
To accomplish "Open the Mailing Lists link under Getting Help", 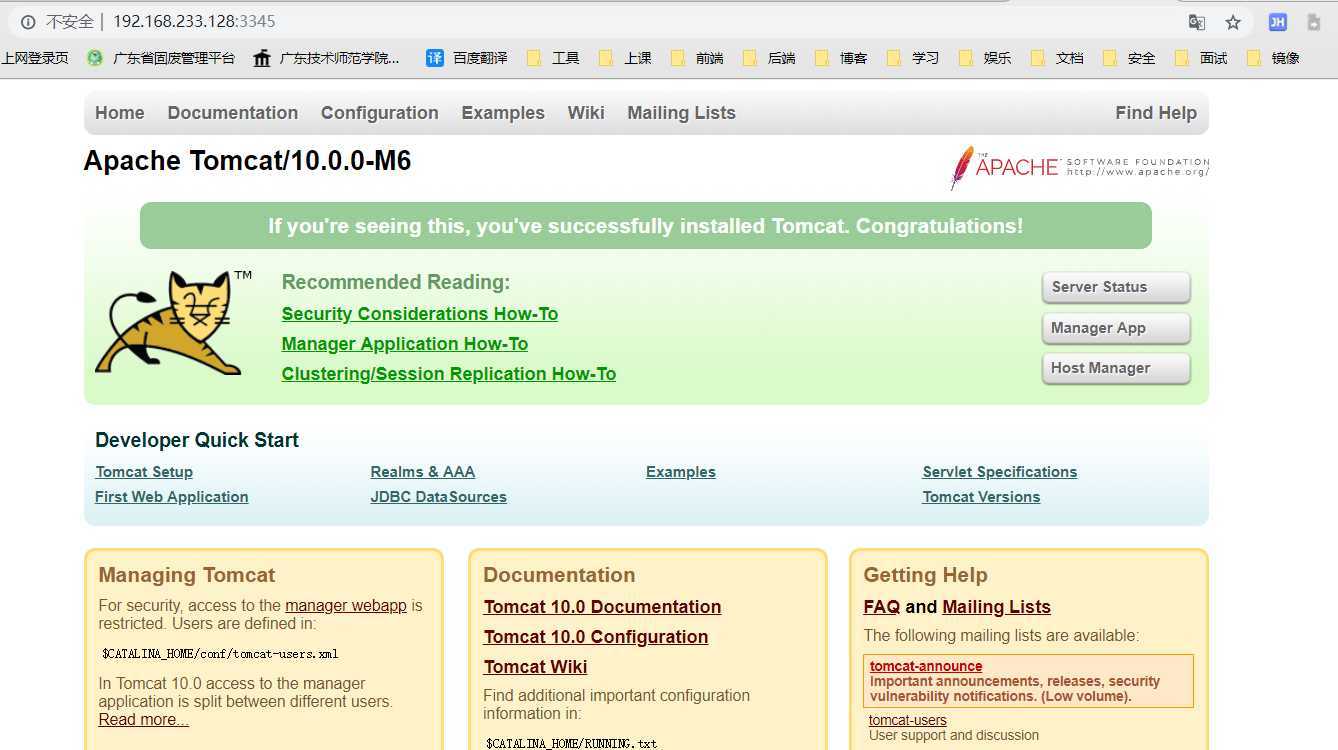I will (x=996, y=607).
